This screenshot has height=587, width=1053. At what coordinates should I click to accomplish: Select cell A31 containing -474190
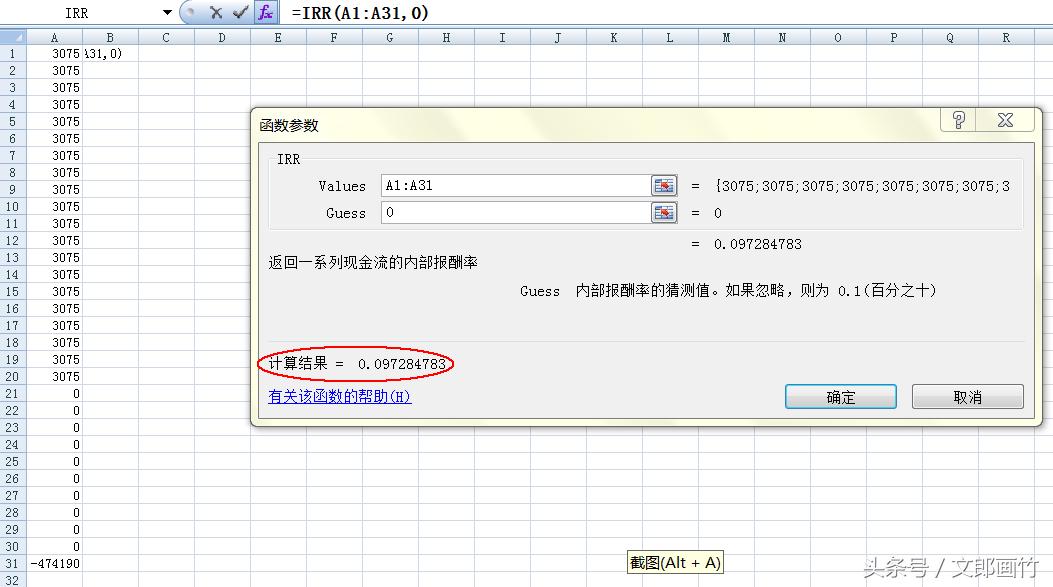54,563
